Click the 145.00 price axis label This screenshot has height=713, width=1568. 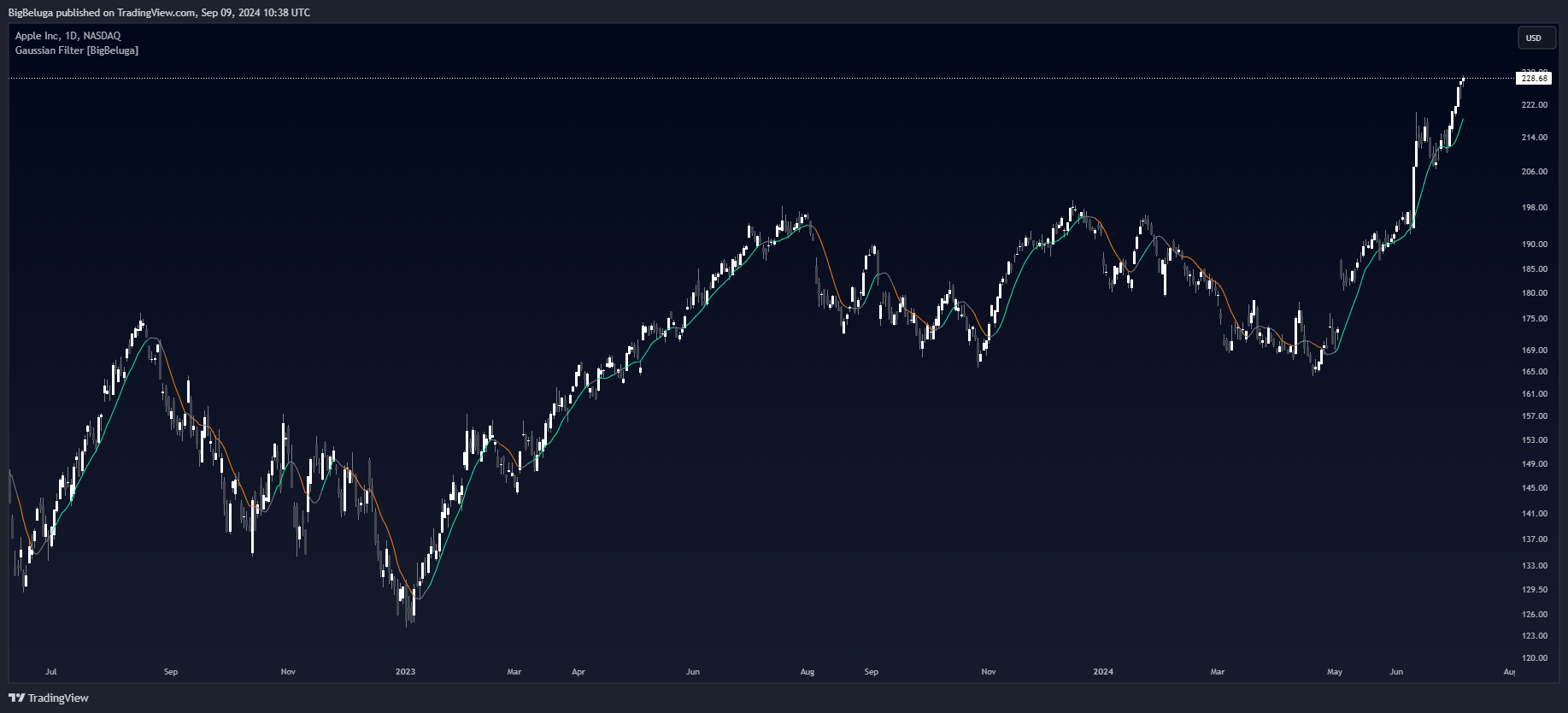pos(1535,488)
